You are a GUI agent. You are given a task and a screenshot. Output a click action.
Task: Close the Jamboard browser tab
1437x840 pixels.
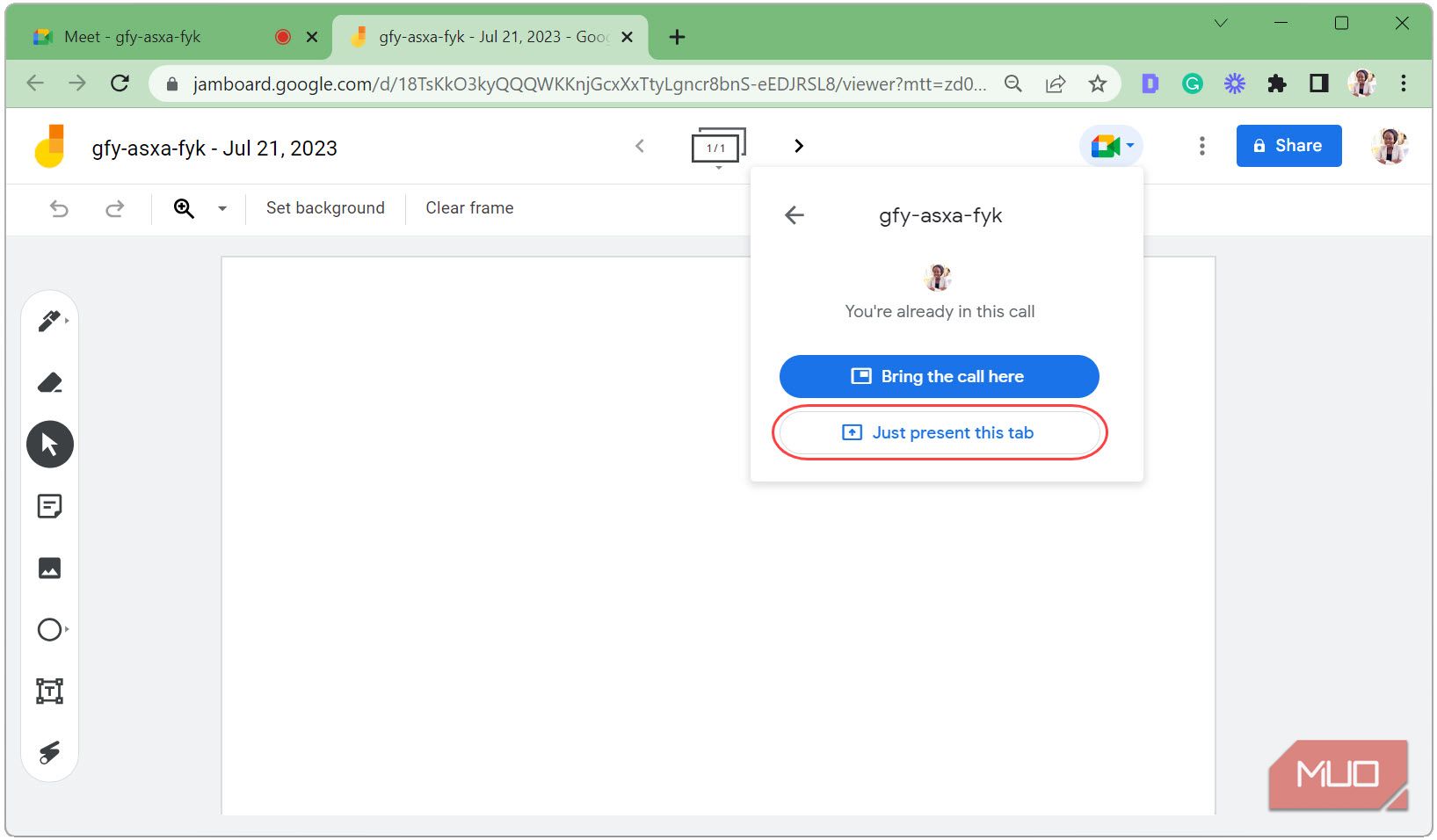pos(628,37)
